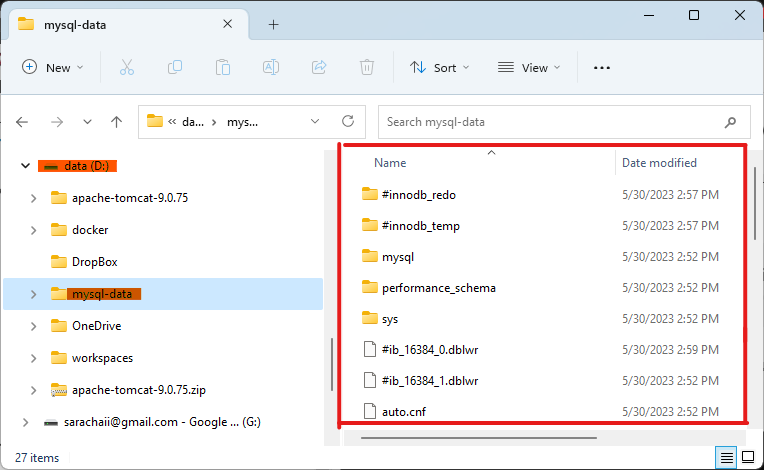The height and width of the screenshot is (470, 764).
Task: Open the View menu
Action: click(x=528, y=67)
